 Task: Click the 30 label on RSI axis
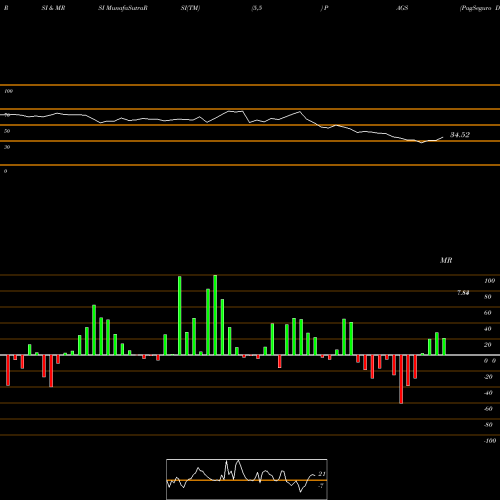[7, 147]
